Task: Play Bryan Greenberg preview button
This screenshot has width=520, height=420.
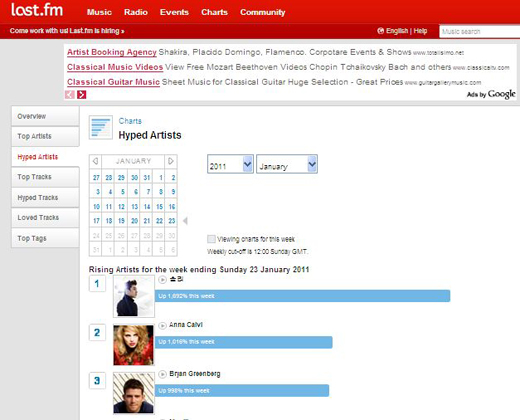Action: coord(162,374)
